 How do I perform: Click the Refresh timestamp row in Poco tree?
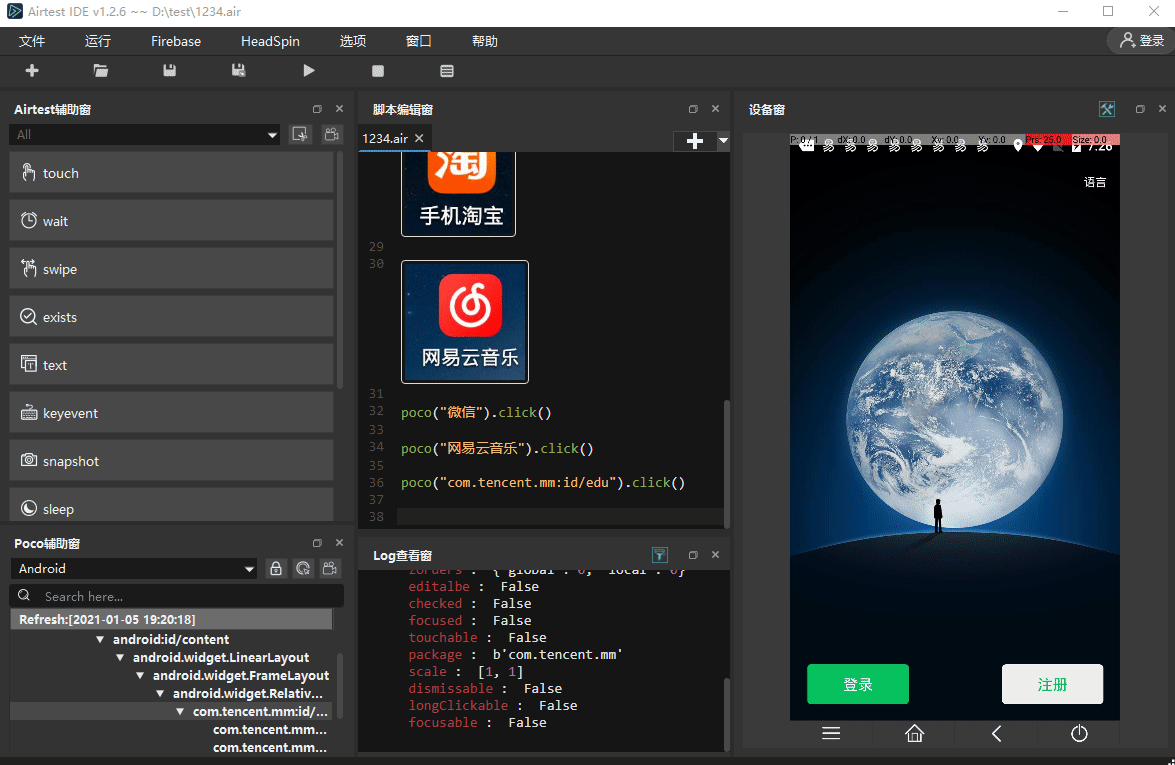(x=172, y=620)
